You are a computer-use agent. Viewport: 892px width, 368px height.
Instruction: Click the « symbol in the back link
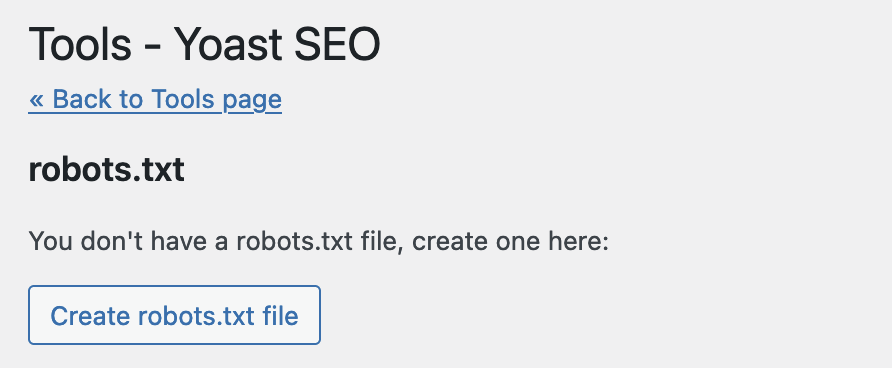[x=36, y=101]
